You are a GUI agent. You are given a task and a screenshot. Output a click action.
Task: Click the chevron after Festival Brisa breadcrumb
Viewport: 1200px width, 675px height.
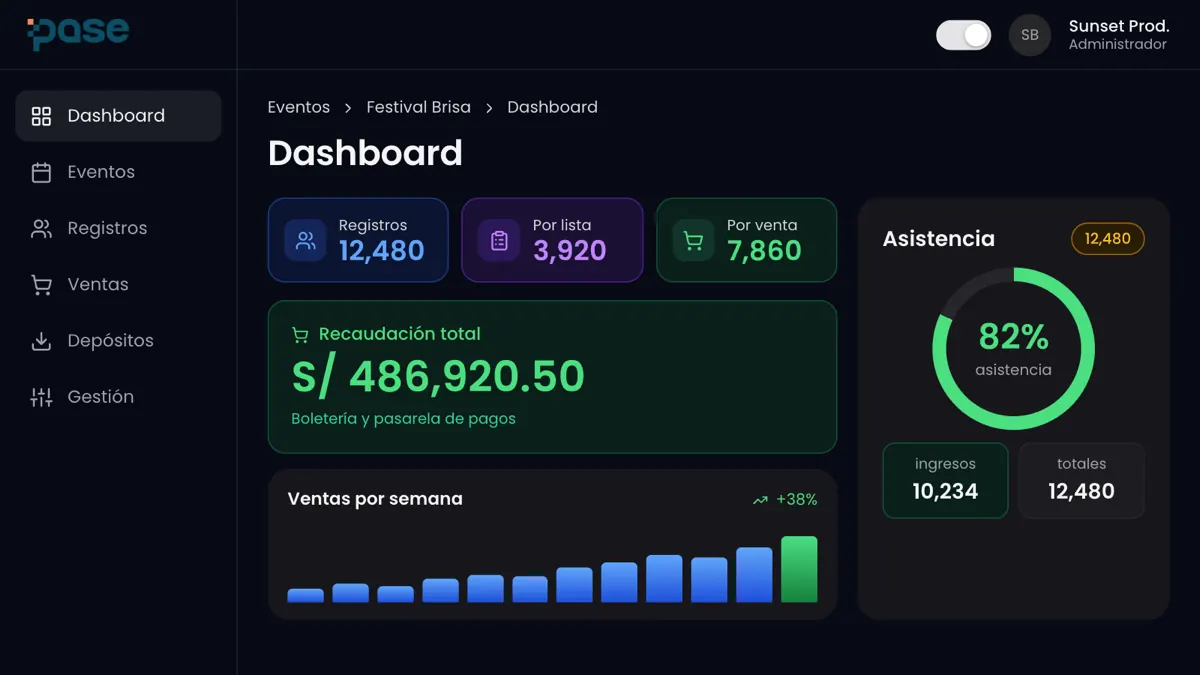coord(489,108)
